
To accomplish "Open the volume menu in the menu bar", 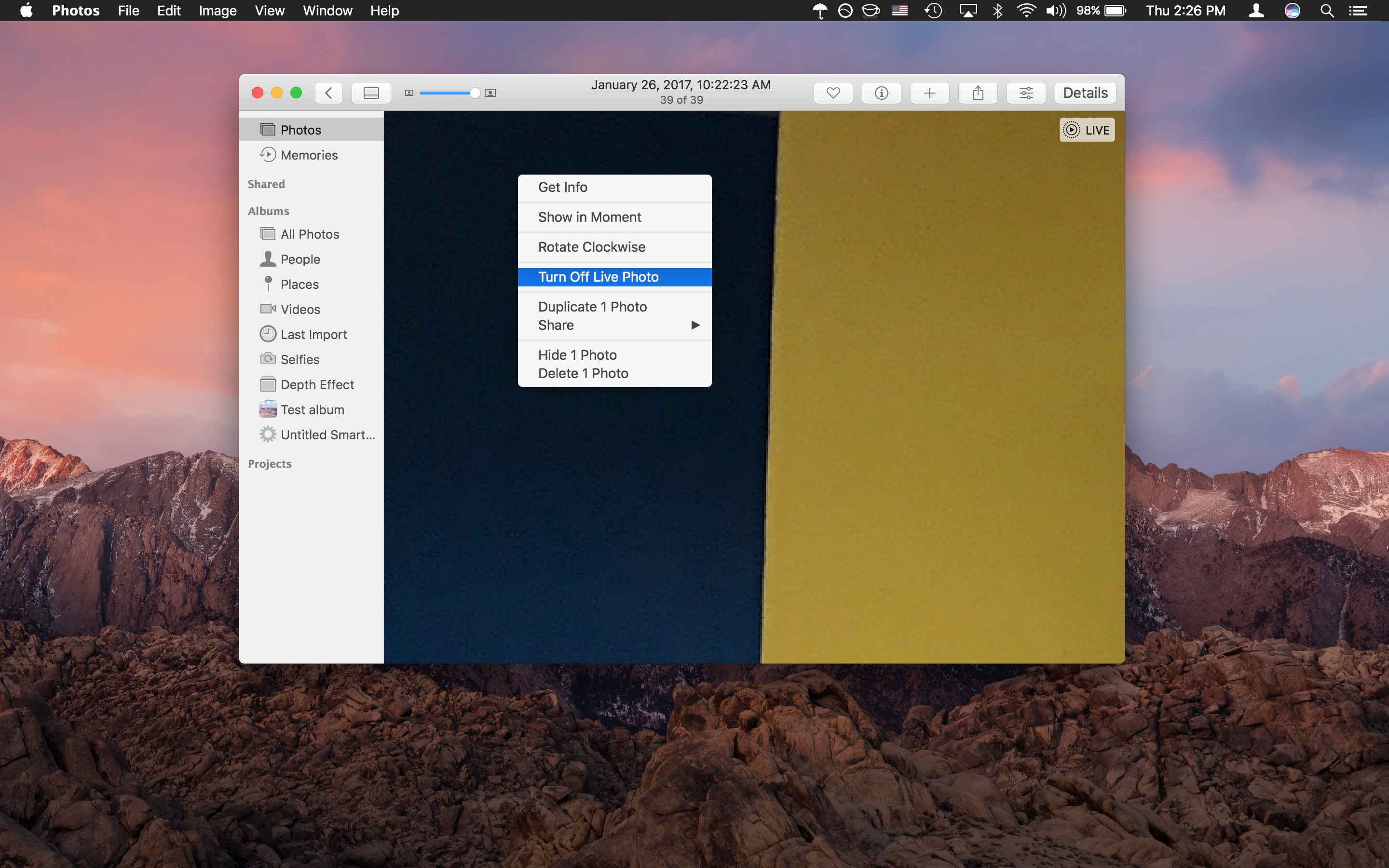I will point(1055,10).
